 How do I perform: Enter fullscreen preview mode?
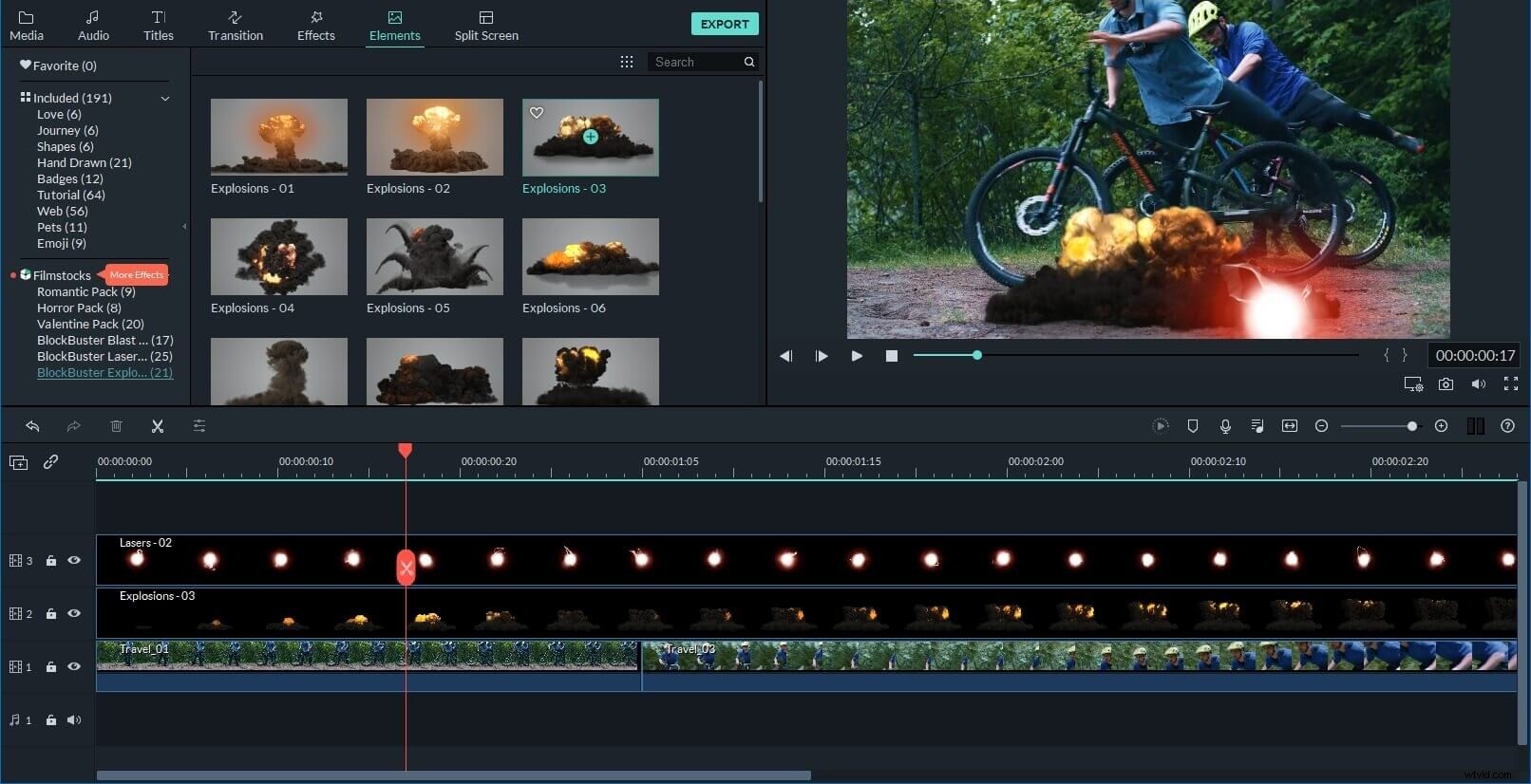pos(1511,383)
